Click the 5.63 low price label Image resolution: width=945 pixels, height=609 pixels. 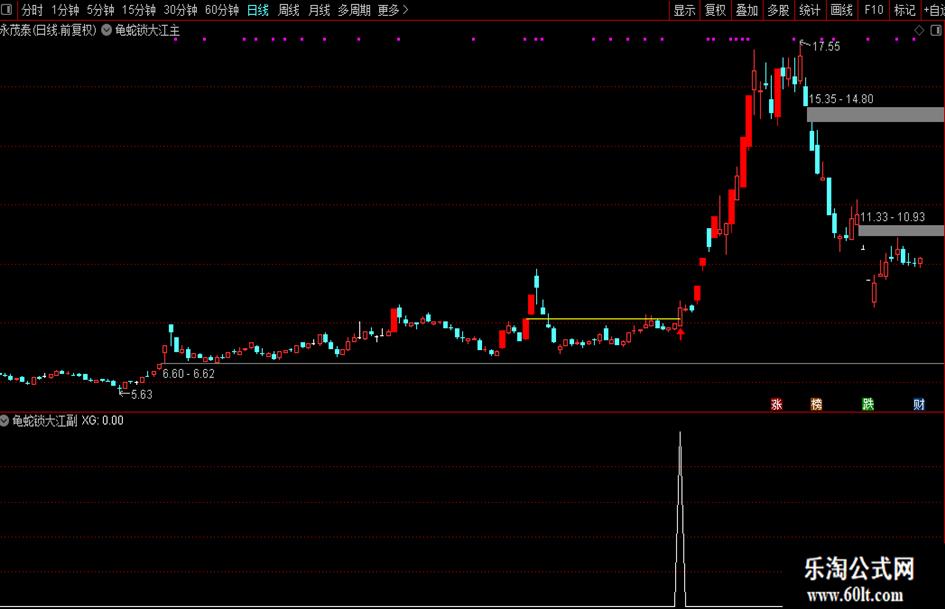coord(142,394)
